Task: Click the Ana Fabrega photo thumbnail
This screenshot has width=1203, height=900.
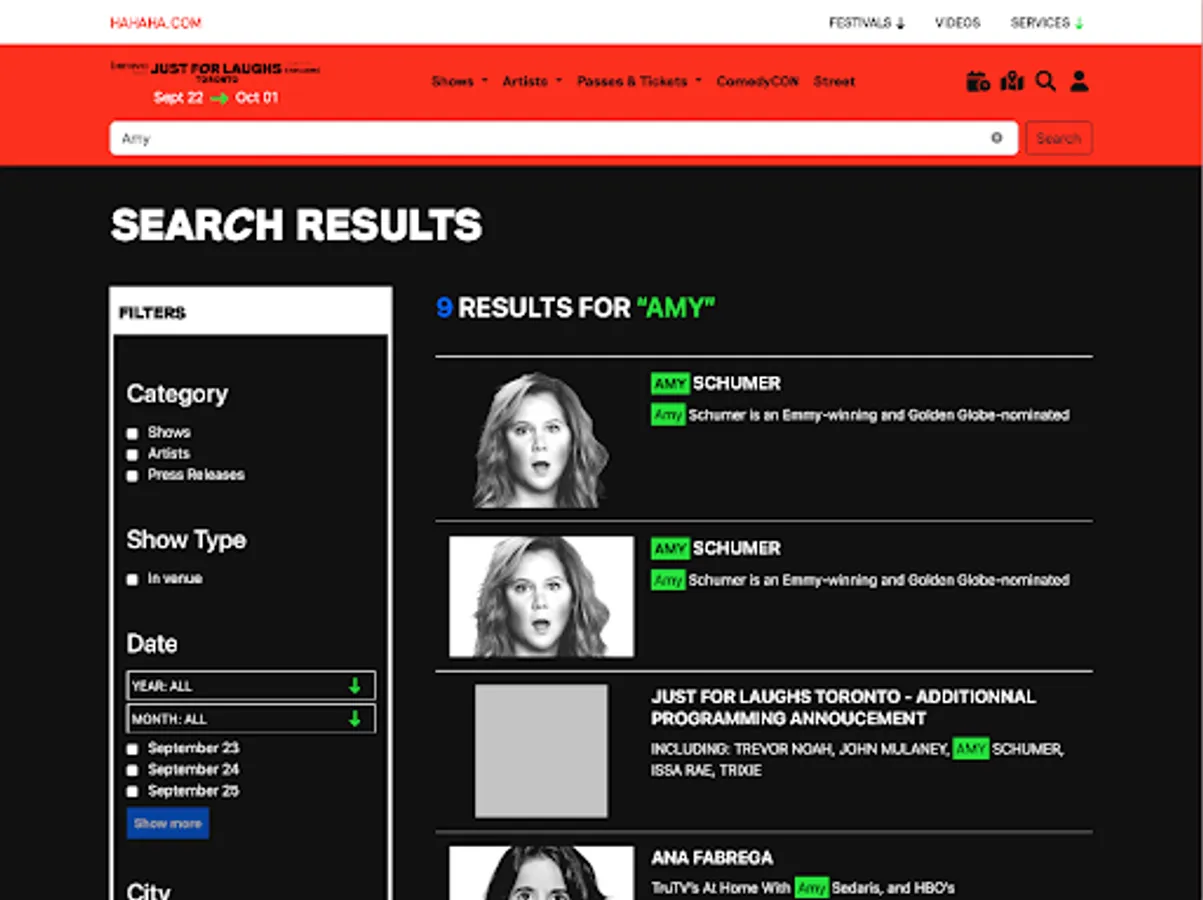Action: tap(541, 873)
